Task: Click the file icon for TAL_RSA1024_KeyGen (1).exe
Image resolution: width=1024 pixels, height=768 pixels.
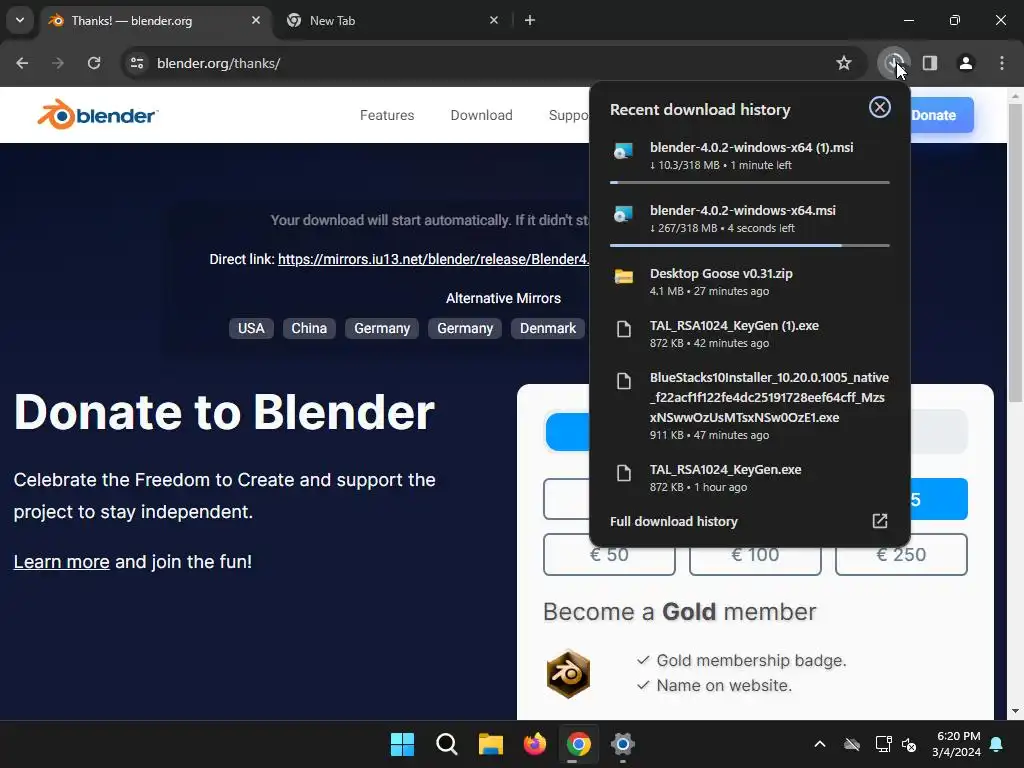Action: click(624, 328)
